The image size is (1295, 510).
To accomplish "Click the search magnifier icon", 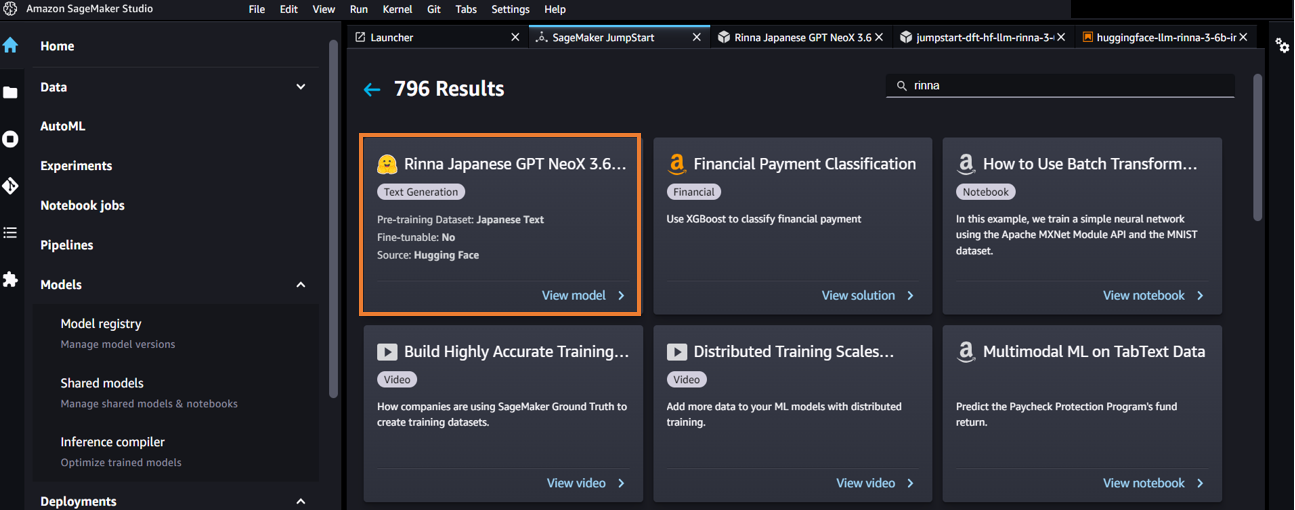I will click(x=901, y=86).
